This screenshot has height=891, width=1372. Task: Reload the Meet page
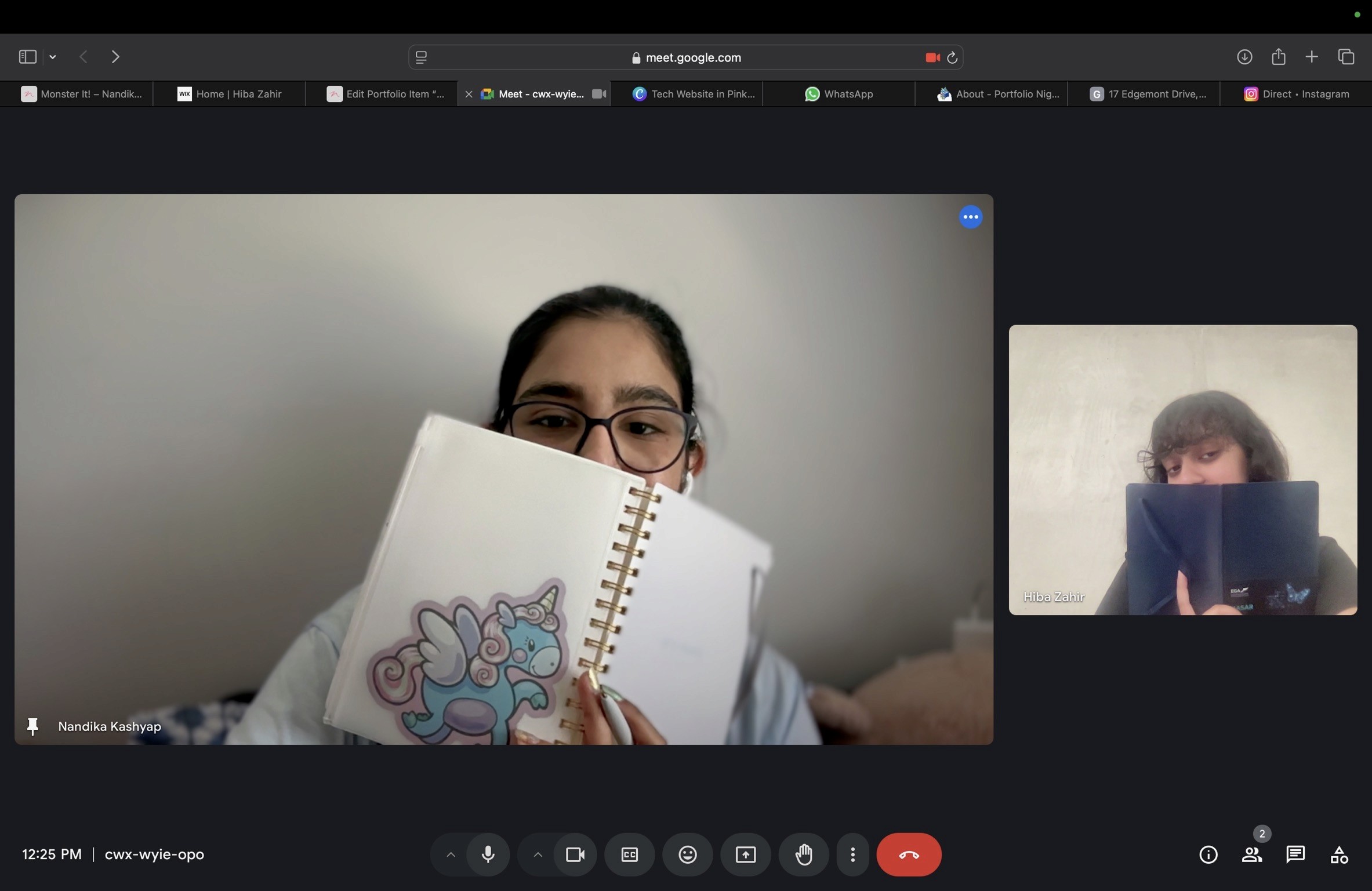click(952, 57)
